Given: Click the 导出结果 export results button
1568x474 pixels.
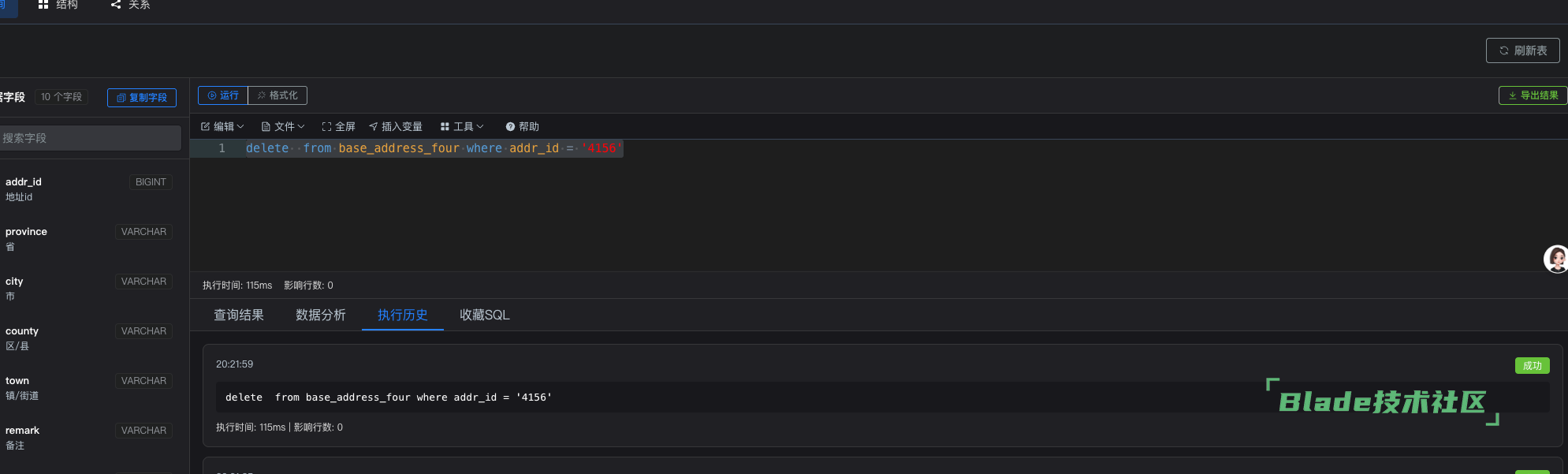Looking at the screenshot, I should (1532, 95).
